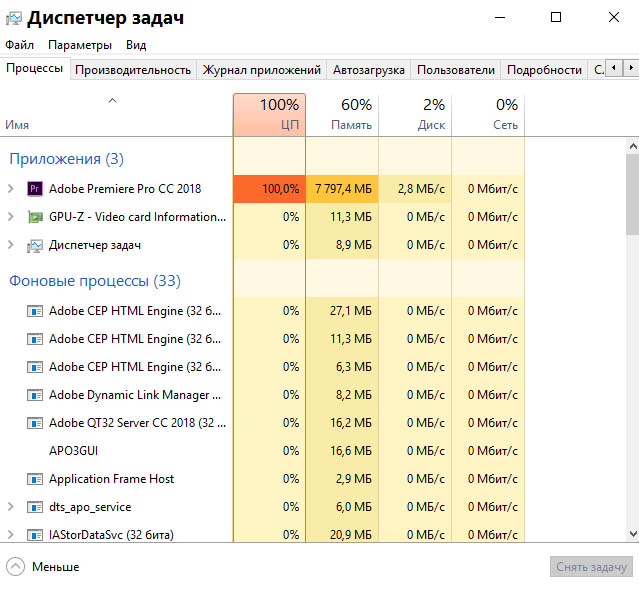Click the 7 797,4 МБ memory value

pos(343,189)
